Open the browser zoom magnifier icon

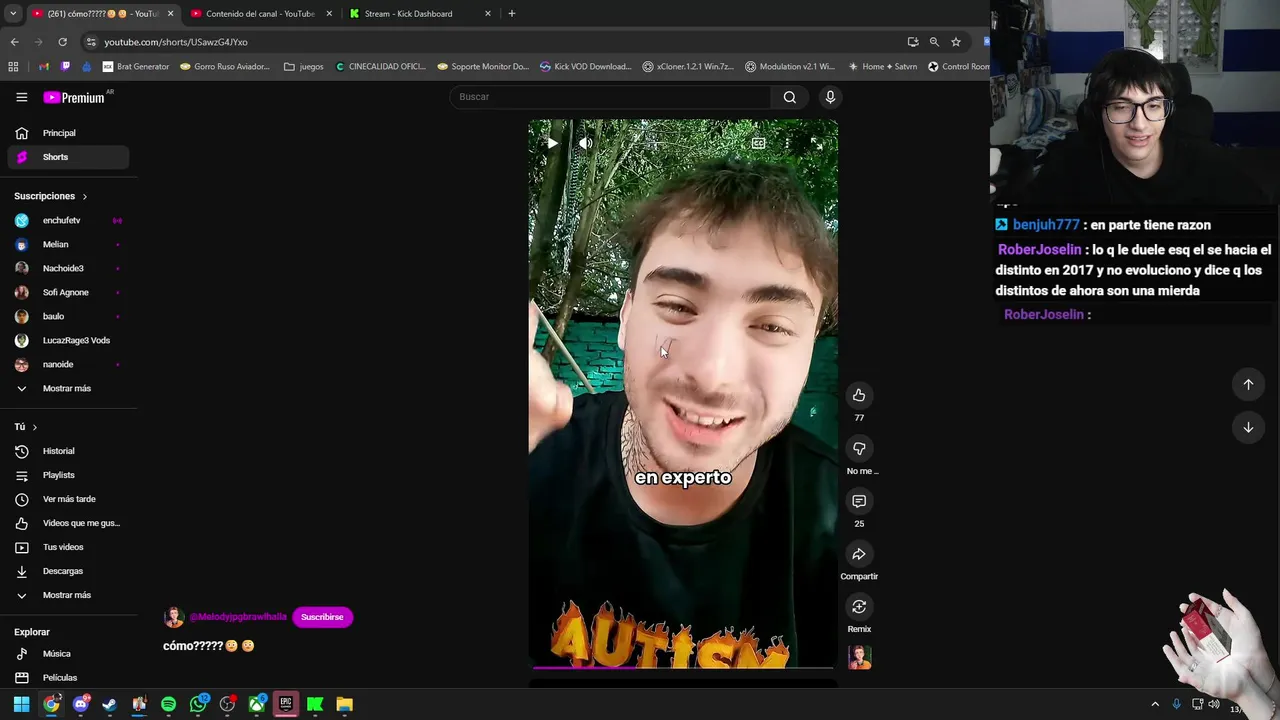[934, 42]
